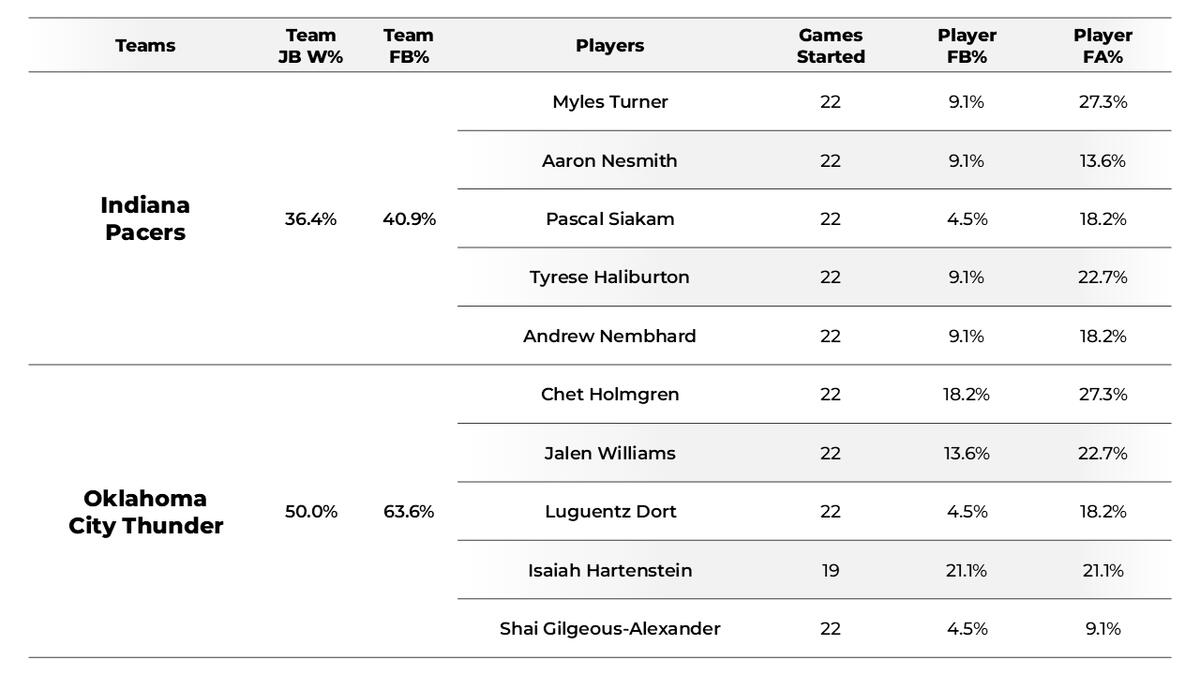Select the Jalen Williams player name
This screenshot has width=1200, height=675.
pos(610,453)
